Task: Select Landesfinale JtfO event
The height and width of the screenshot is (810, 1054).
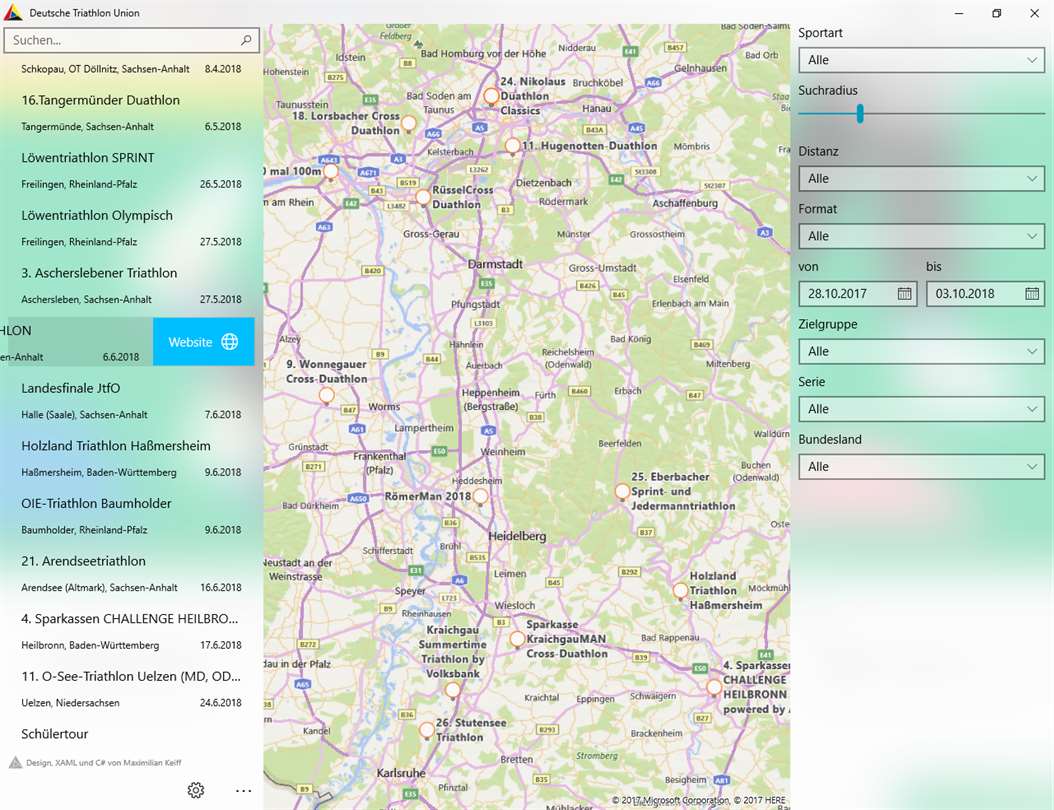Action: pos(131,401)
